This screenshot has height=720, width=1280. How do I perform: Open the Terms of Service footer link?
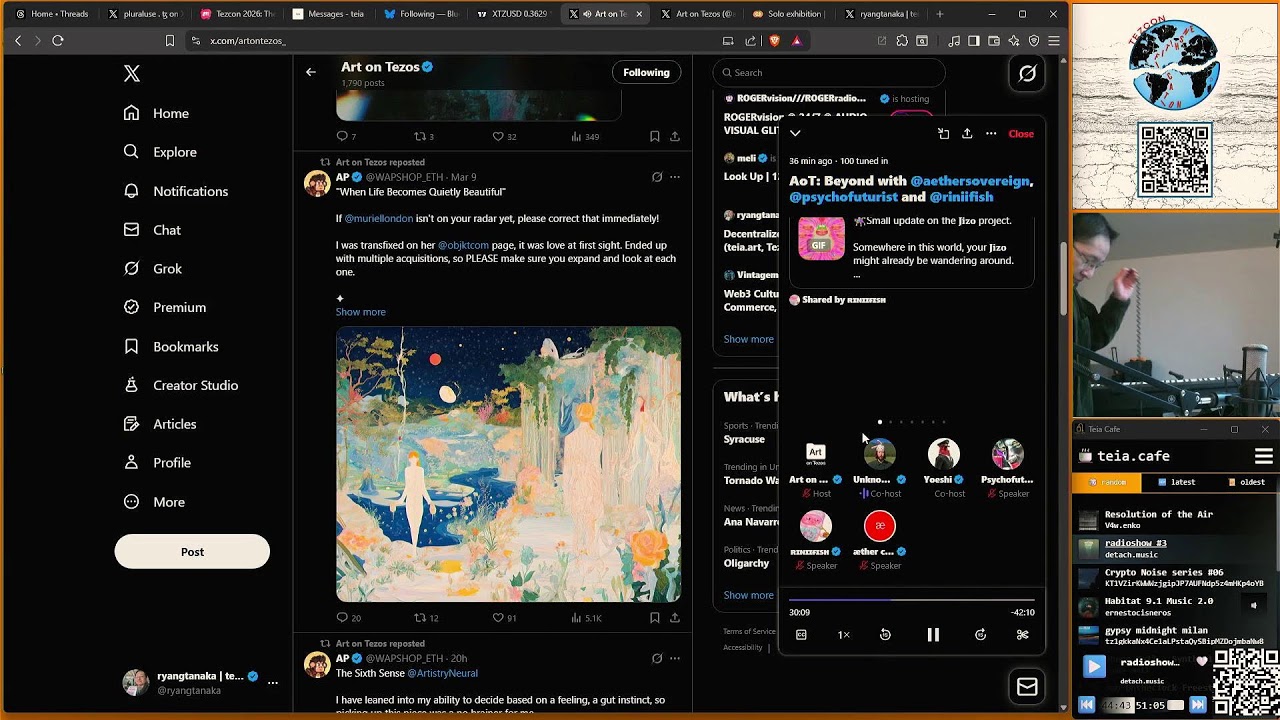749,631
